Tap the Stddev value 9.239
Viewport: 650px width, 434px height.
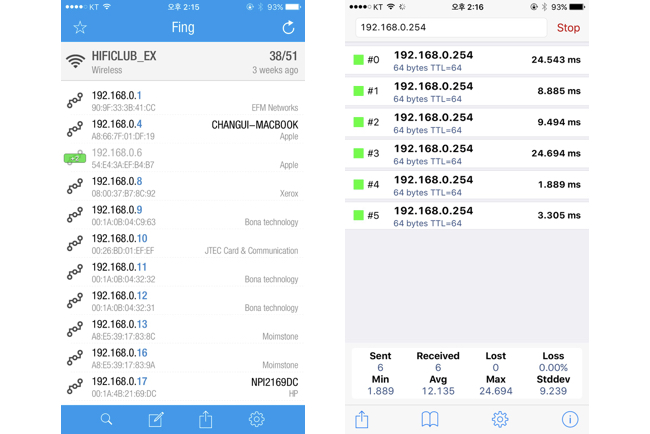[553, 391]
